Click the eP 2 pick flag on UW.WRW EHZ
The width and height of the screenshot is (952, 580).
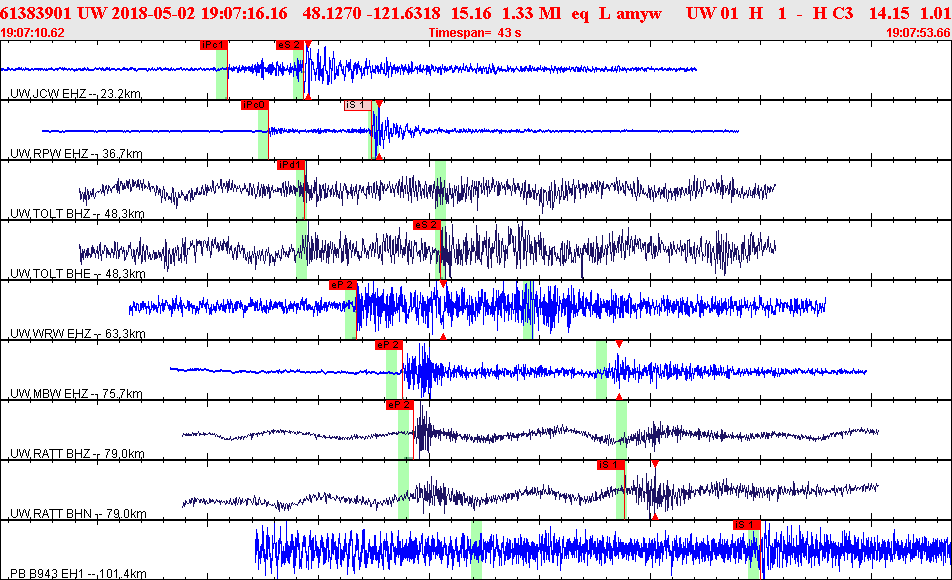click(x=342, y=285)
